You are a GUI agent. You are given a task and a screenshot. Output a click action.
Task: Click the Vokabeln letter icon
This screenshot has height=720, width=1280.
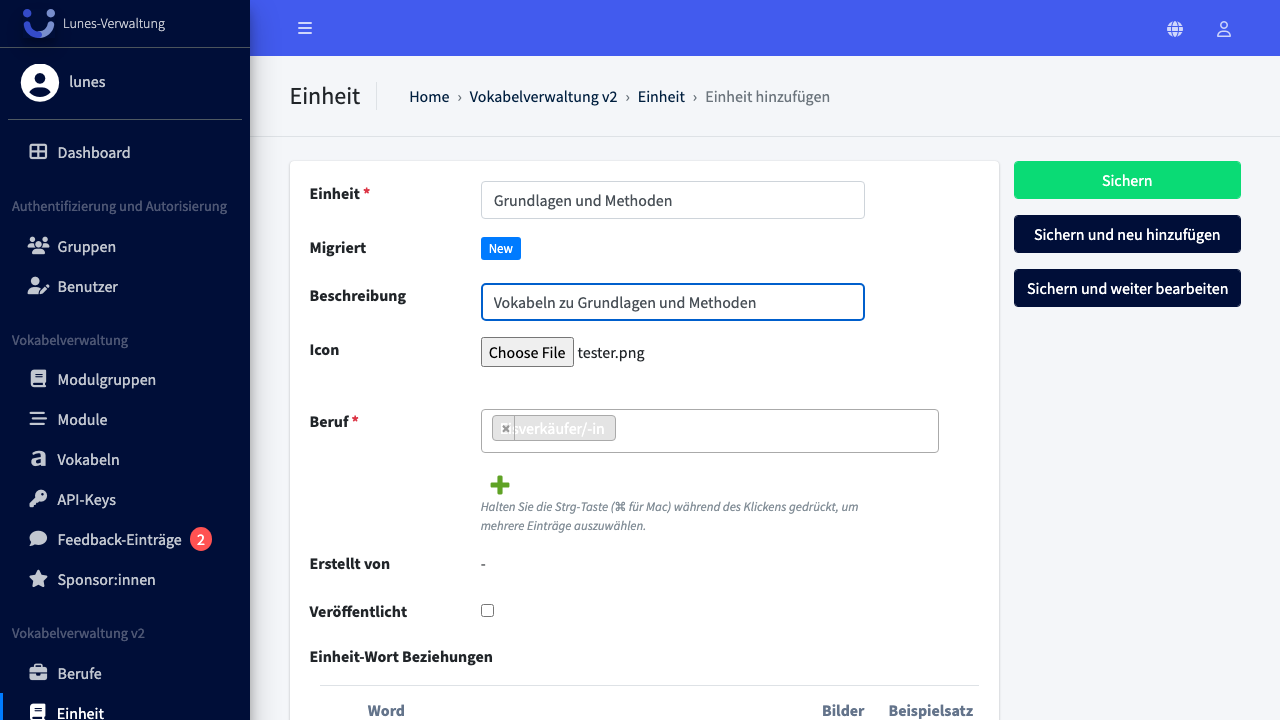38,459
